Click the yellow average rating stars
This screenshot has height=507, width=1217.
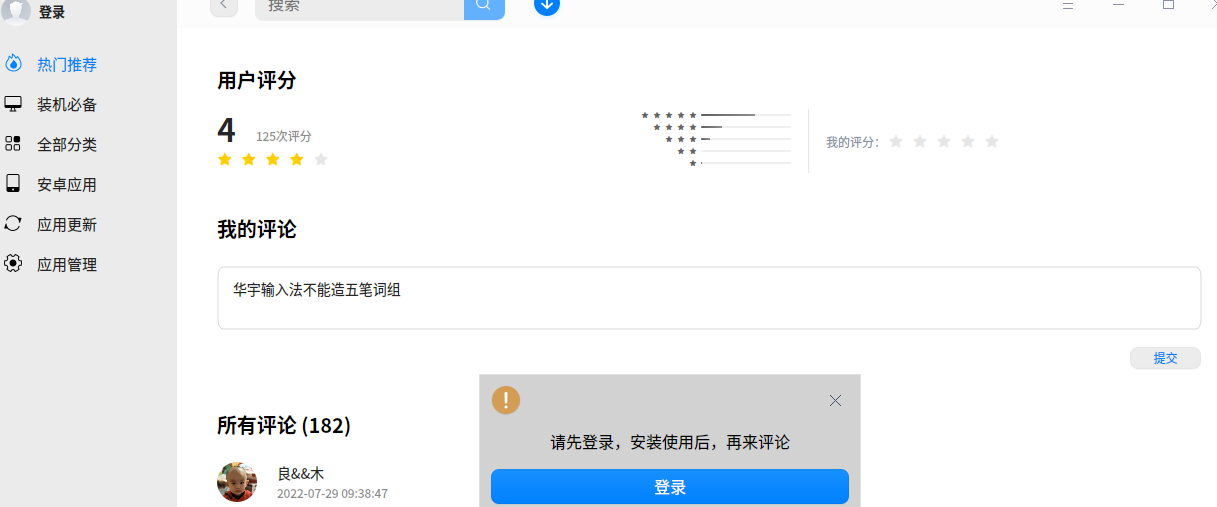tap(273, 159)
